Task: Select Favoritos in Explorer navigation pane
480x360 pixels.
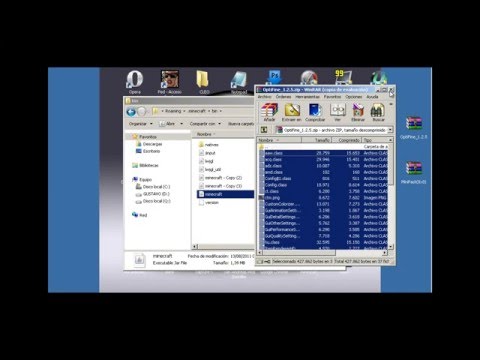Action: click(x=145, y=137)
